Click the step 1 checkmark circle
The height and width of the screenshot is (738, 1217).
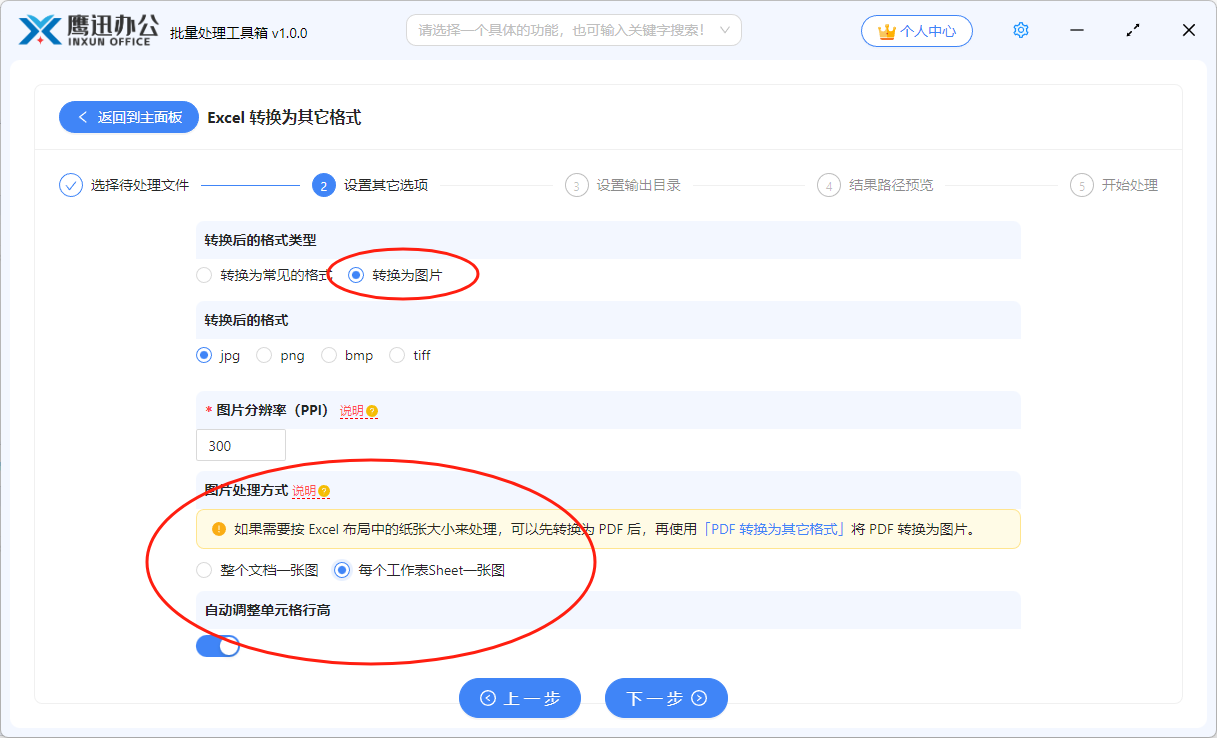[71, 185]
